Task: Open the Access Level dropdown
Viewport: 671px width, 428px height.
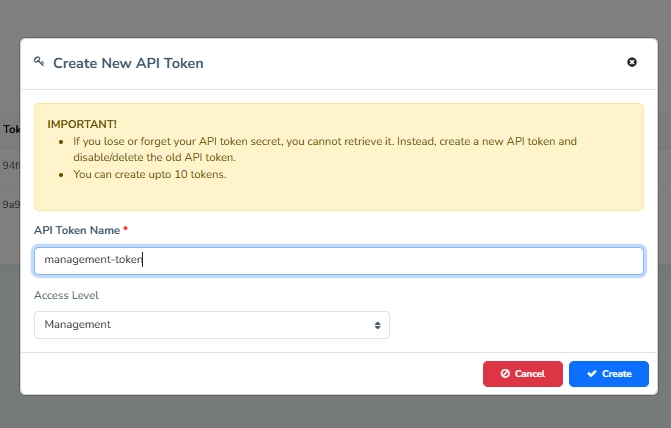Action: (212, 325)
